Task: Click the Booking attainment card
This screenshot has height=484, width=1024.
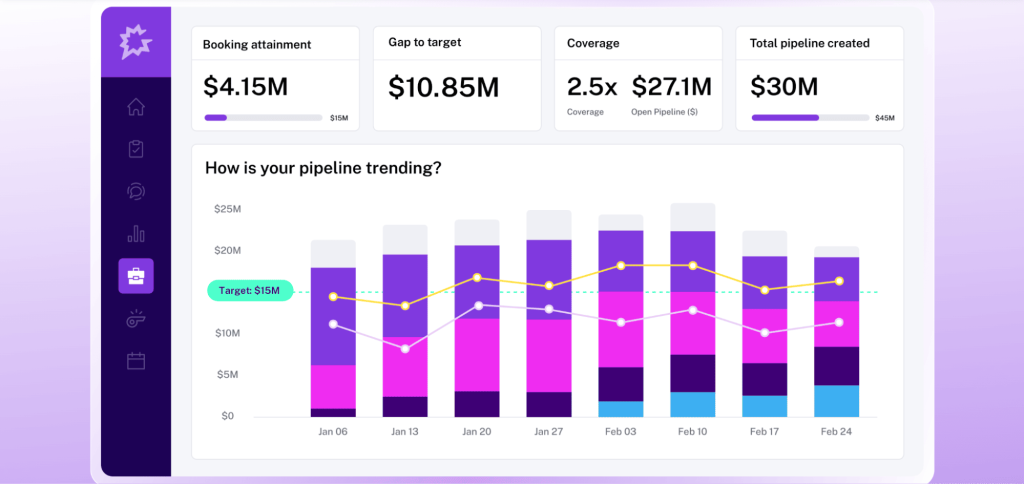Action: pyautogui.click(x=275, y=78)
